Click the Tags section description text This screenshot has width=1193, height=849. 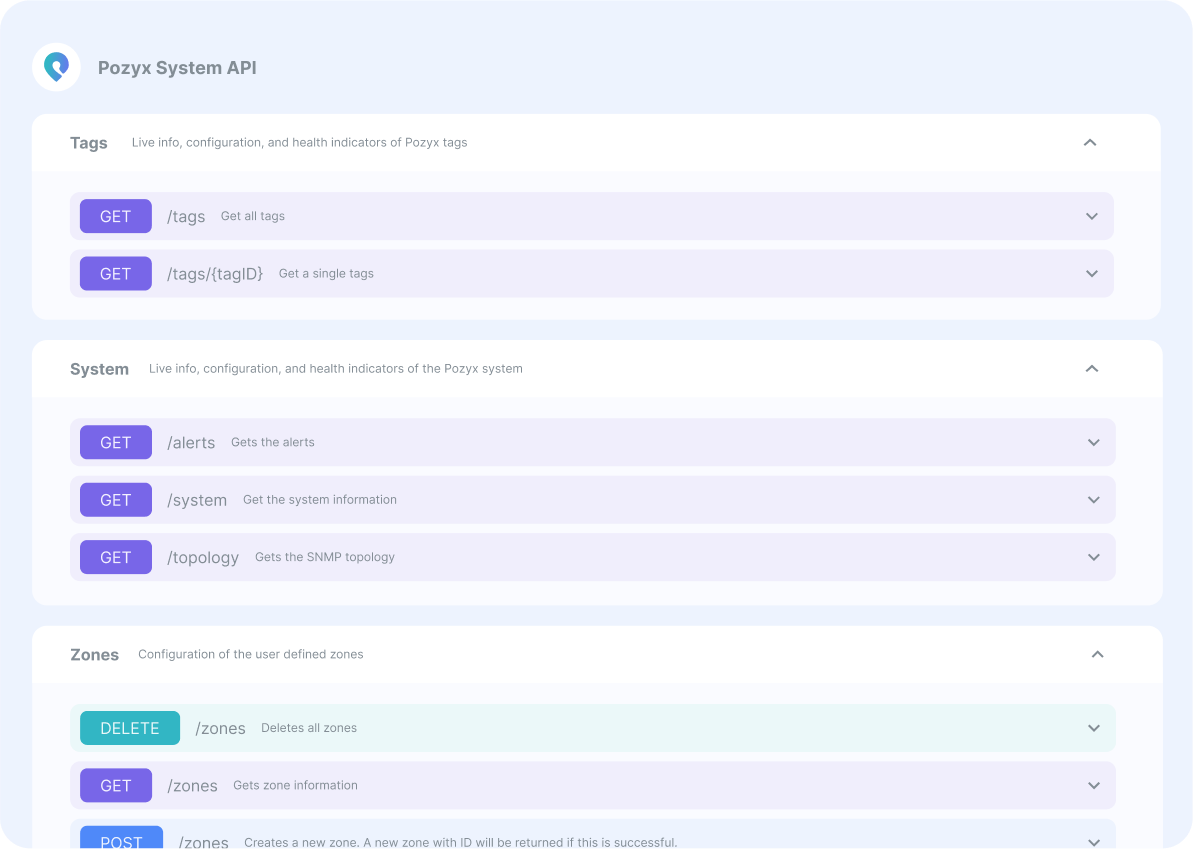[x=299, y=142]
